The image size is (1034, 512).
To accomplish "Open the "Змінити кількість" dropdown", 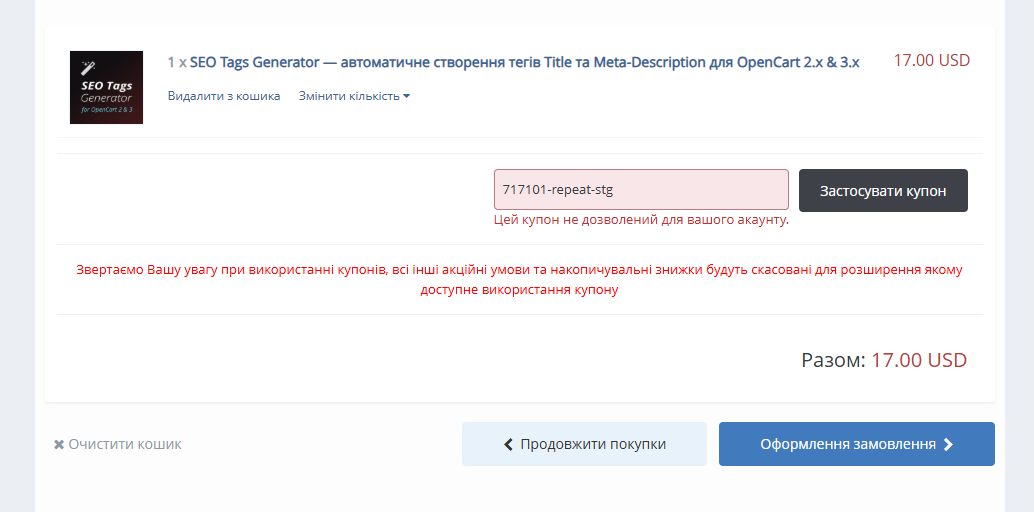I will (349, 96).
